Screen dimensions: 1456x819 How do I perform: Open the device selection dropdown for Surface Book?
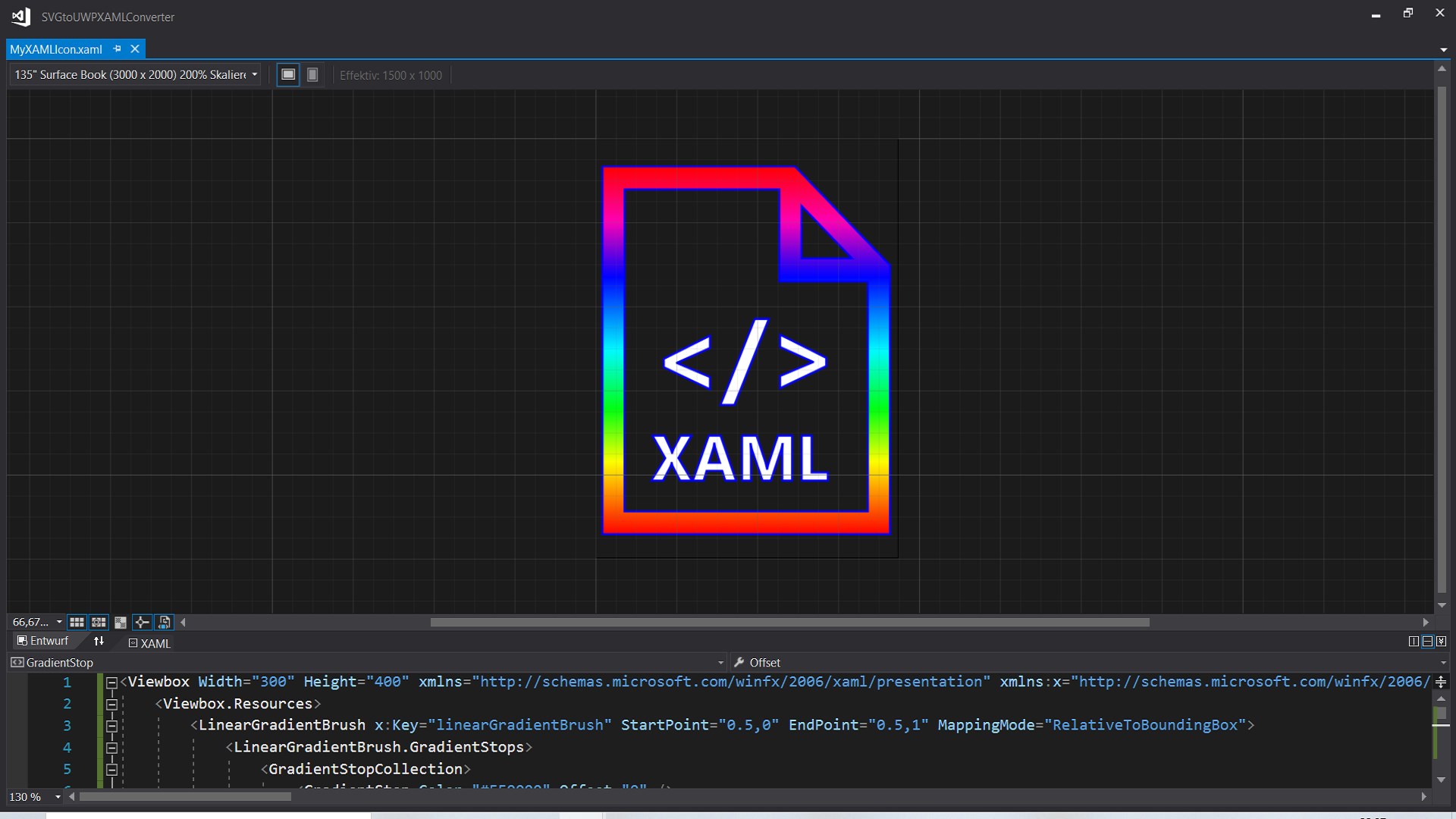click(255, 74)
